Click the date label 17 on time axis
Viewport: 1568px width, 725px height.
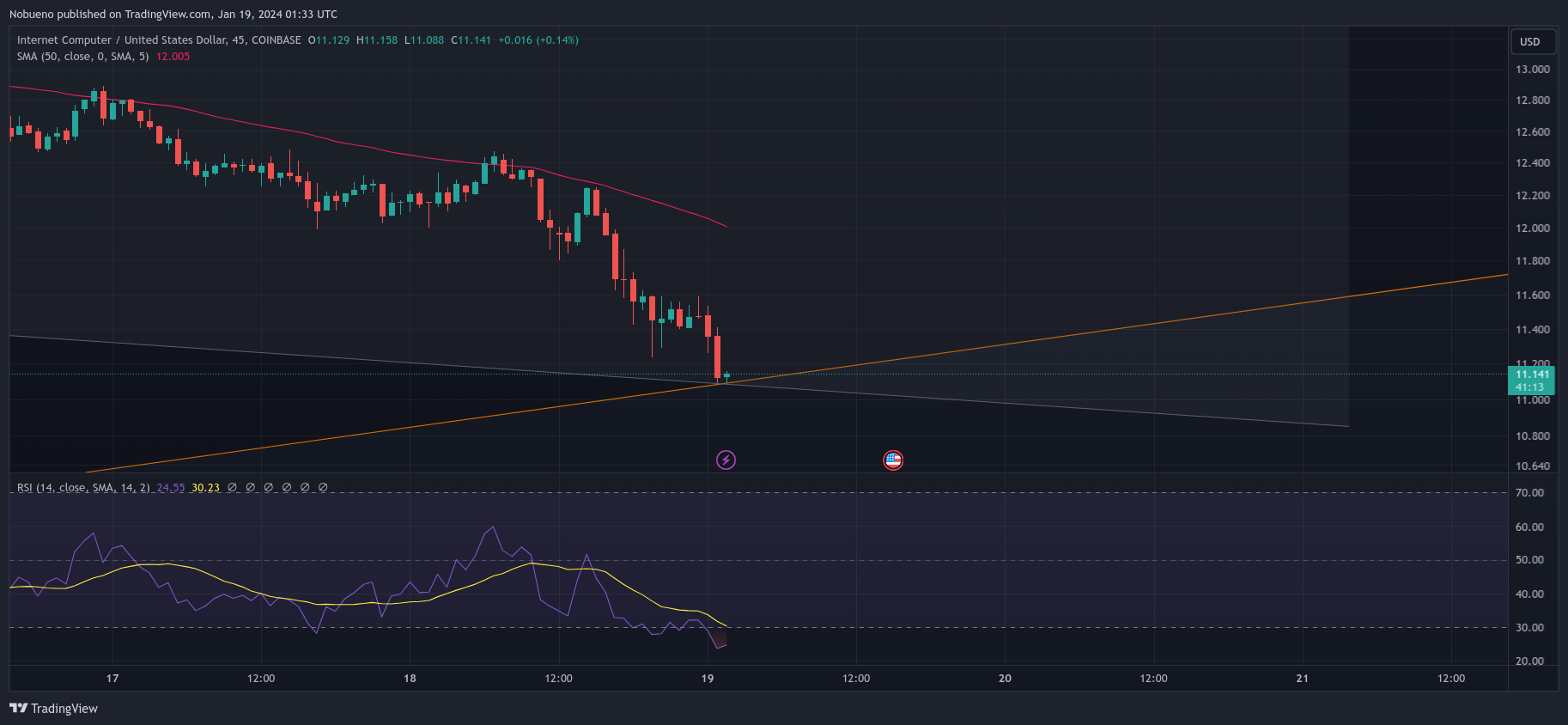coord(112,679)
